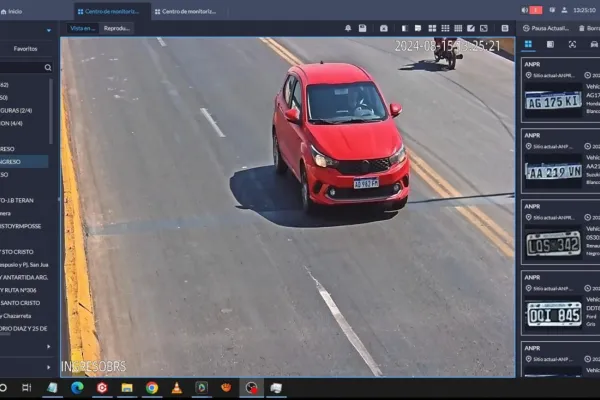Image resolution: width=600 pixels, height=400 pixels.
Task: Click the message bubble icon in the toolbar
Action: tap(418, 28)
